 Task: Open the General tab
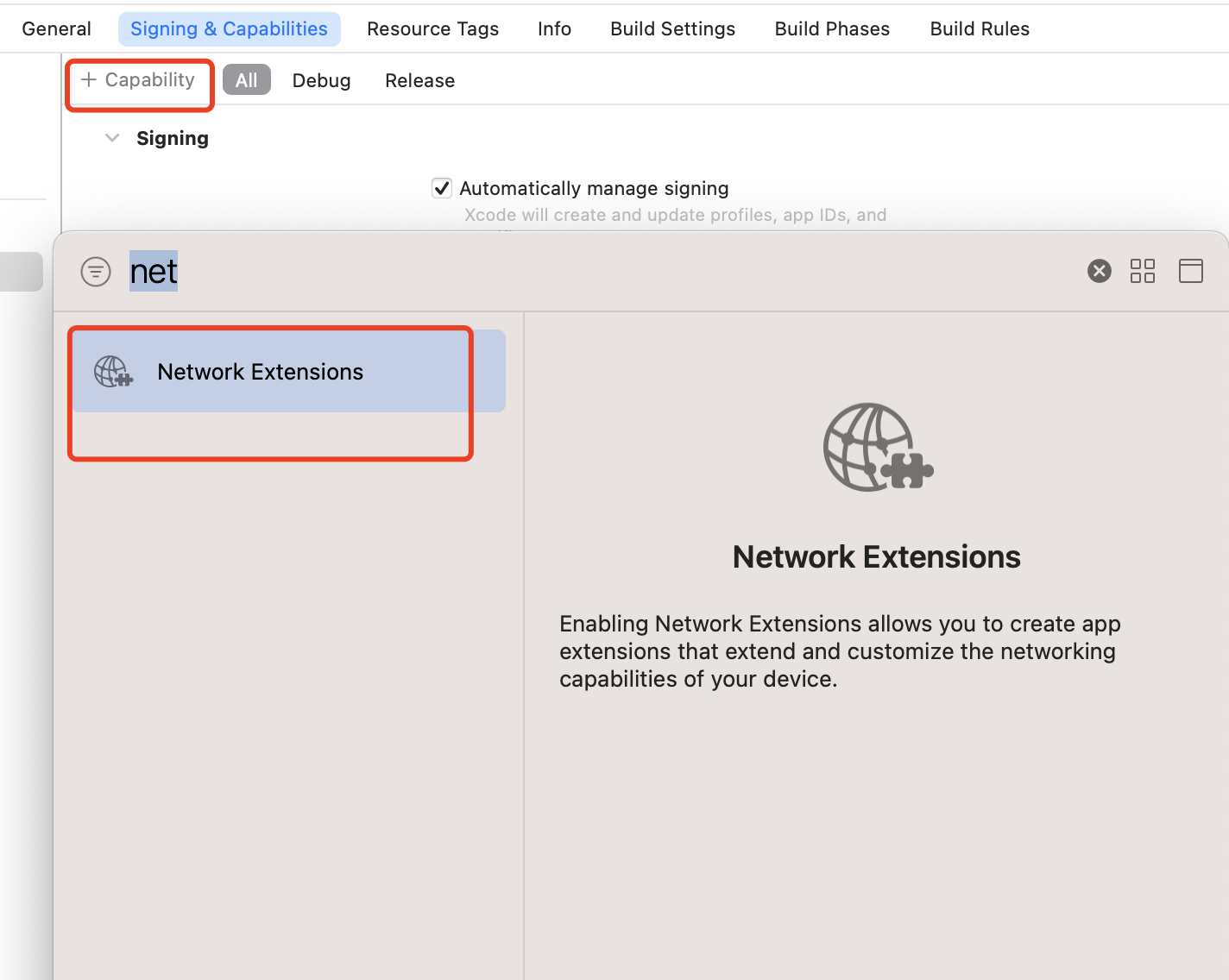tap(56, 29)
